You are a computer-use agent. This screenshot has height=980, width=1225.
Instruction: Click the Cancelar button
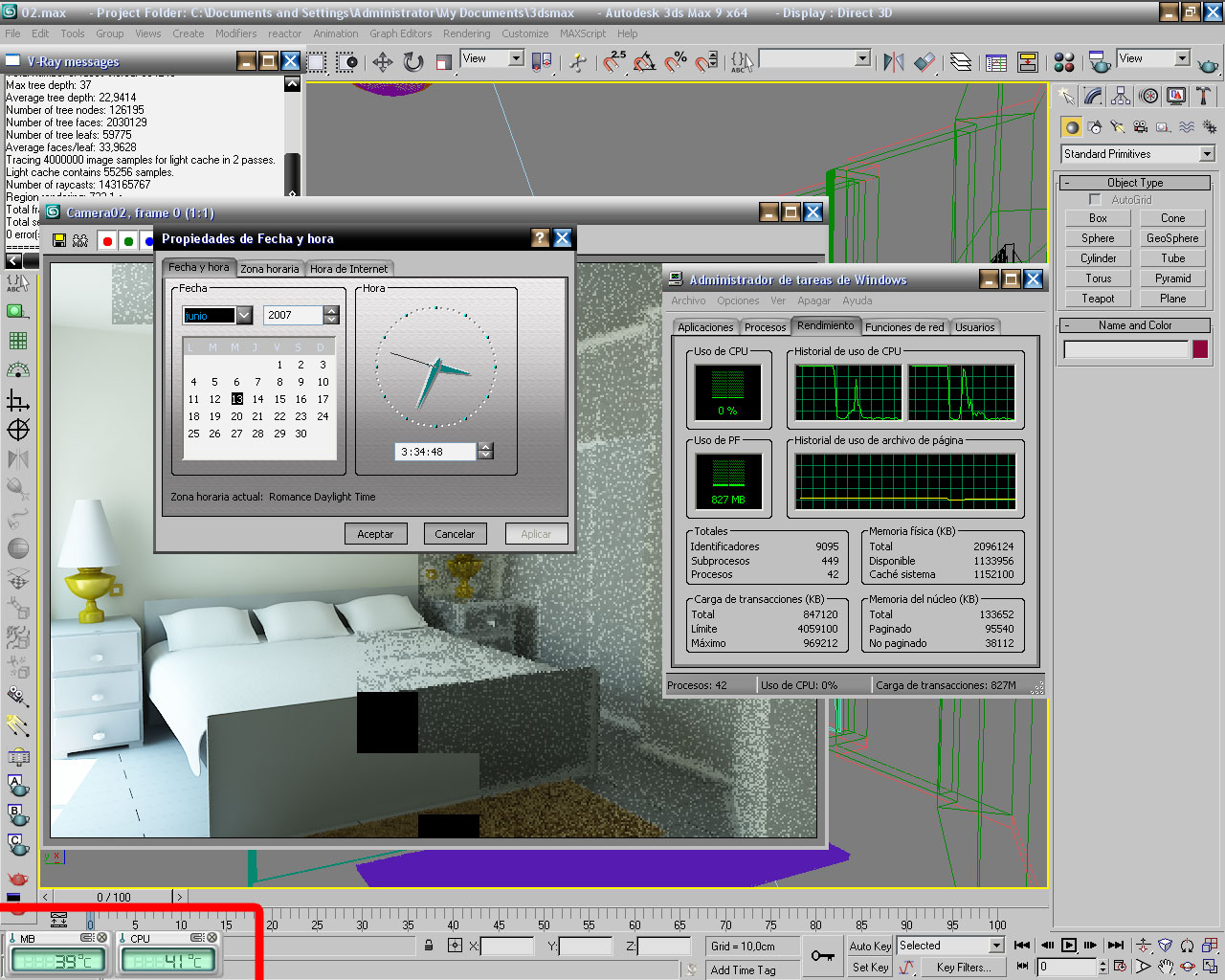(x=455, y=534)
